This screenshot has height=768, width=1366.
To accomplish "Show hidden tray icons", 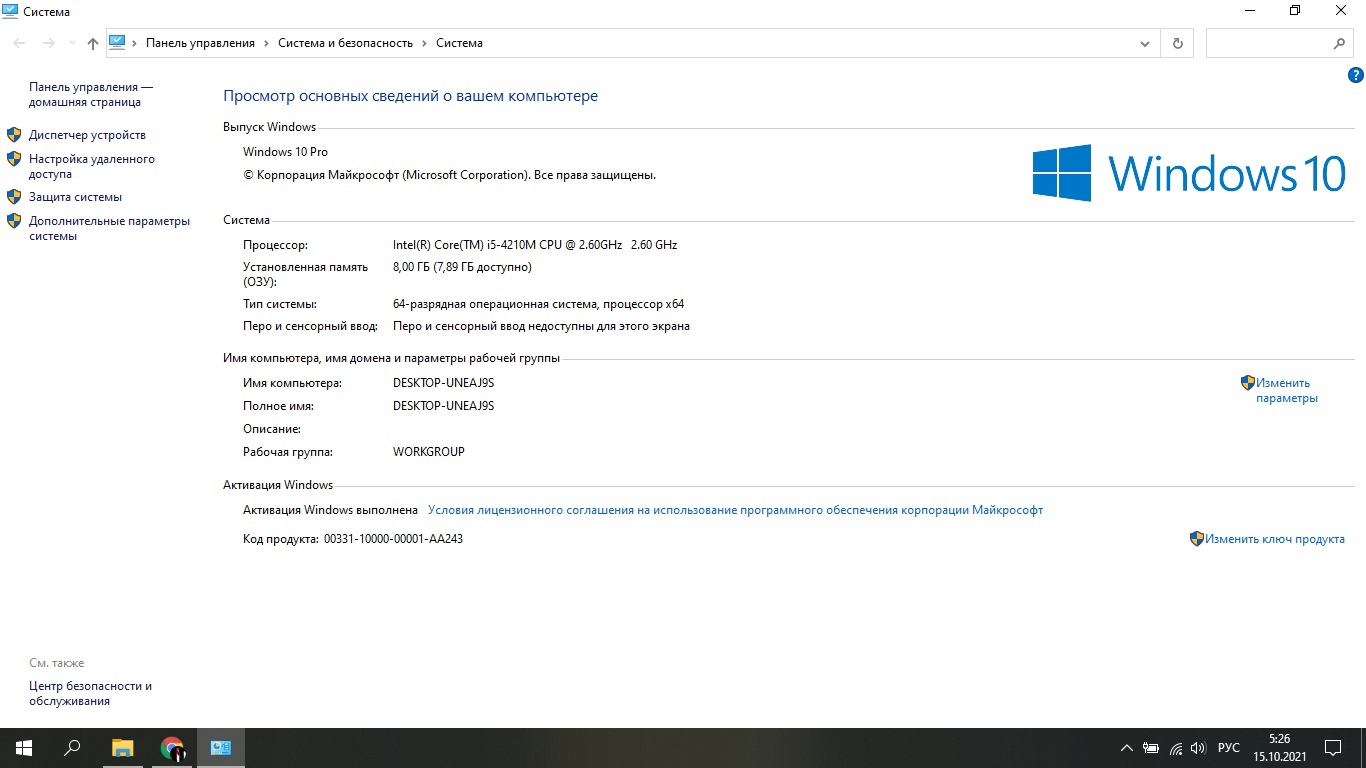I will click(1127, 748).
